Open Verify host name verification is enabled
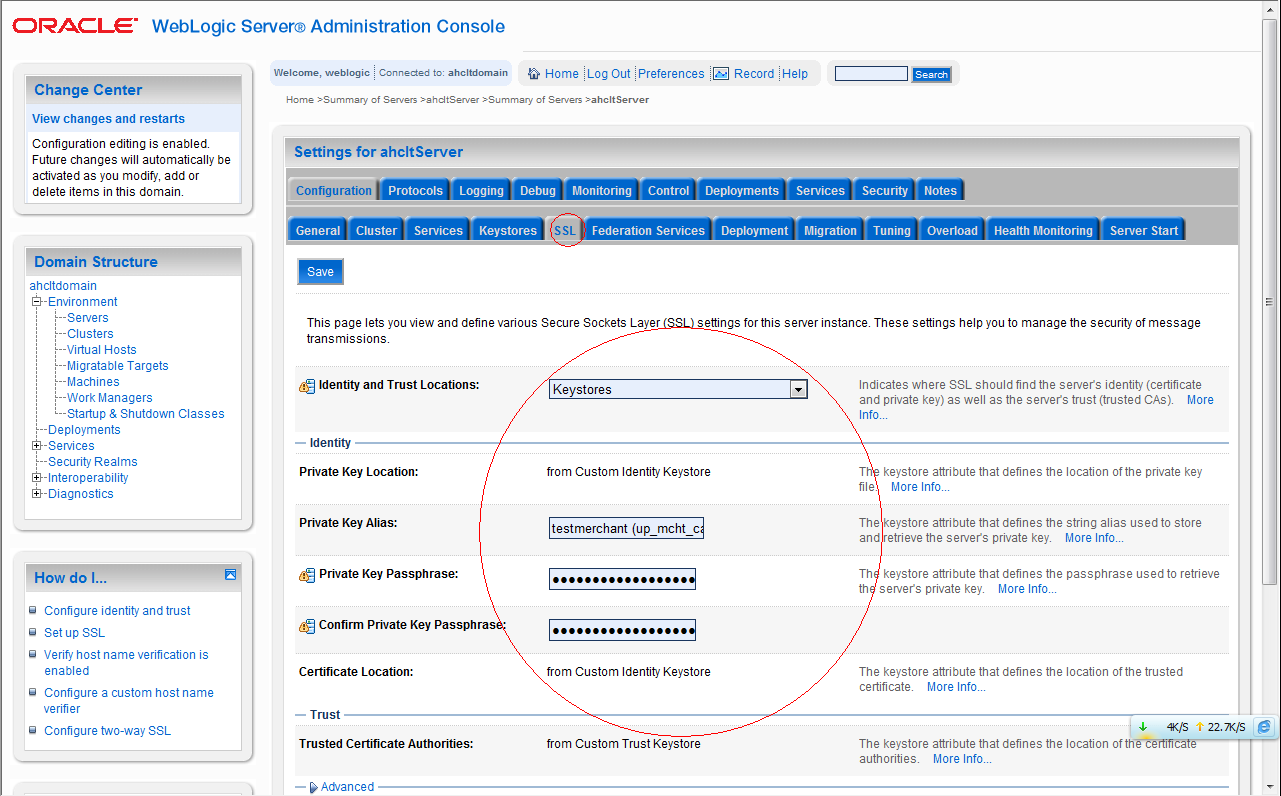The width and height of the screenshot is (1281, 796). tap(126, 663)
